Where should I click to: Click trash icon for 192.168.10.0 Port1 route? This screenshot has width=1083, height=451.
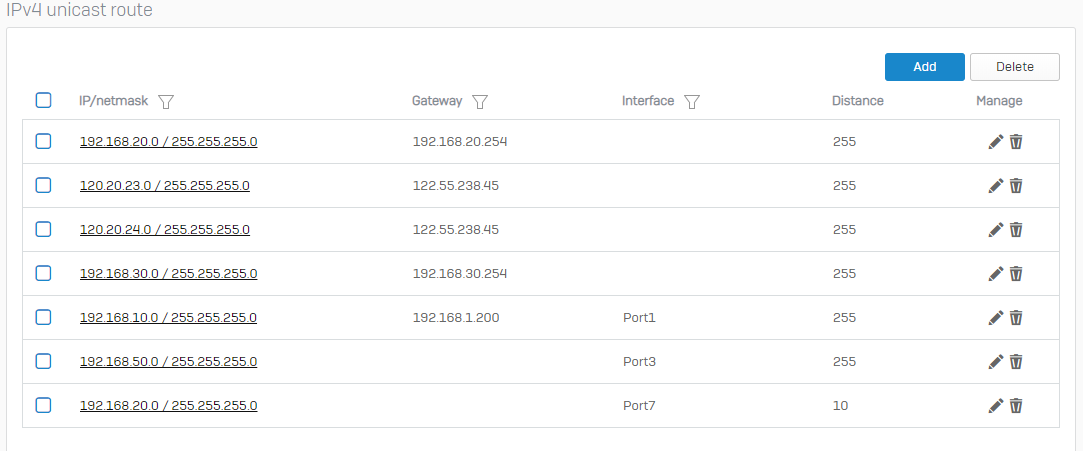[x=1016, y=318]
